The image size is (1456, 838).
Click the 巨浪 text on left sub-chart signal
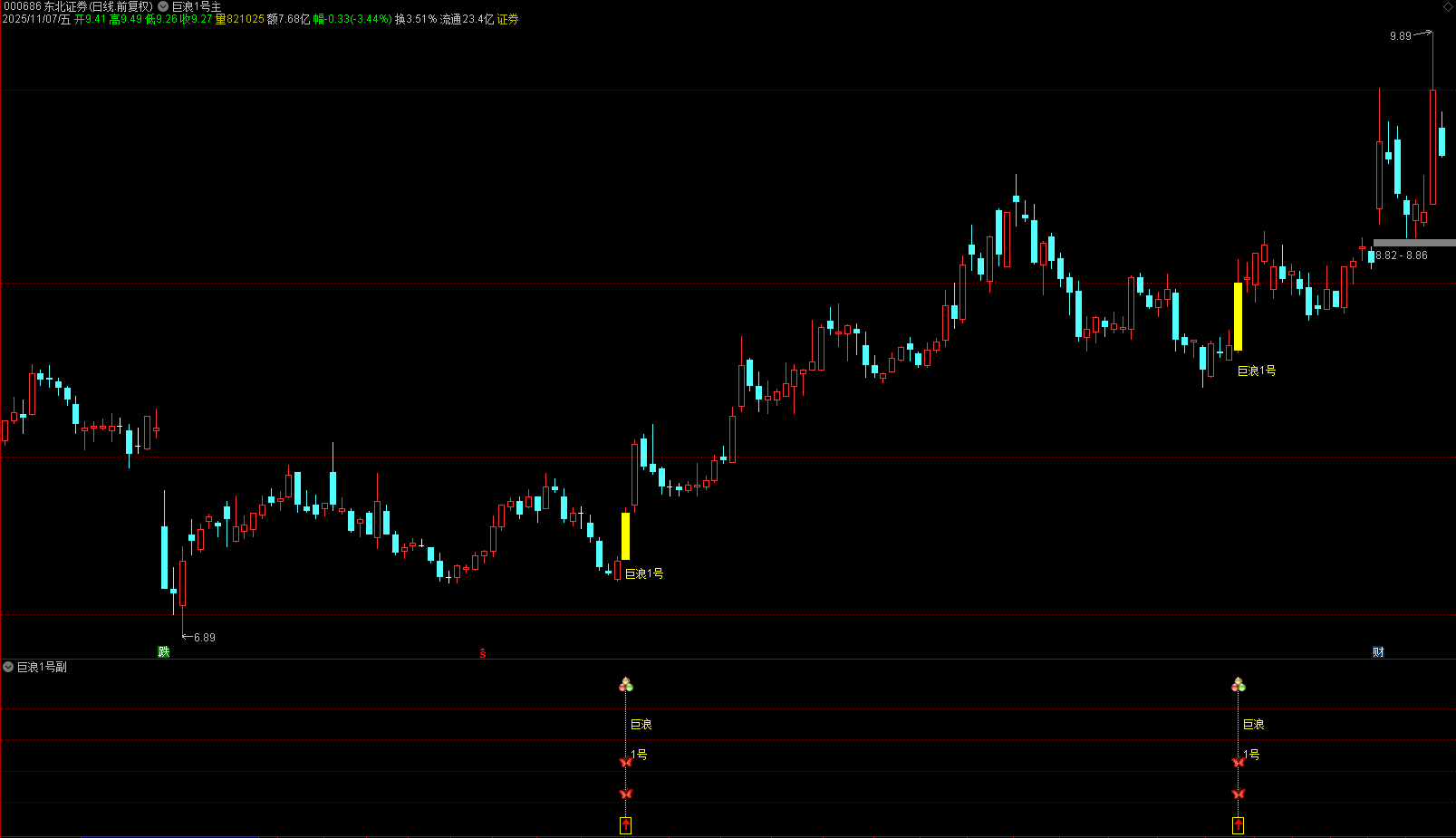coord(641,725)
